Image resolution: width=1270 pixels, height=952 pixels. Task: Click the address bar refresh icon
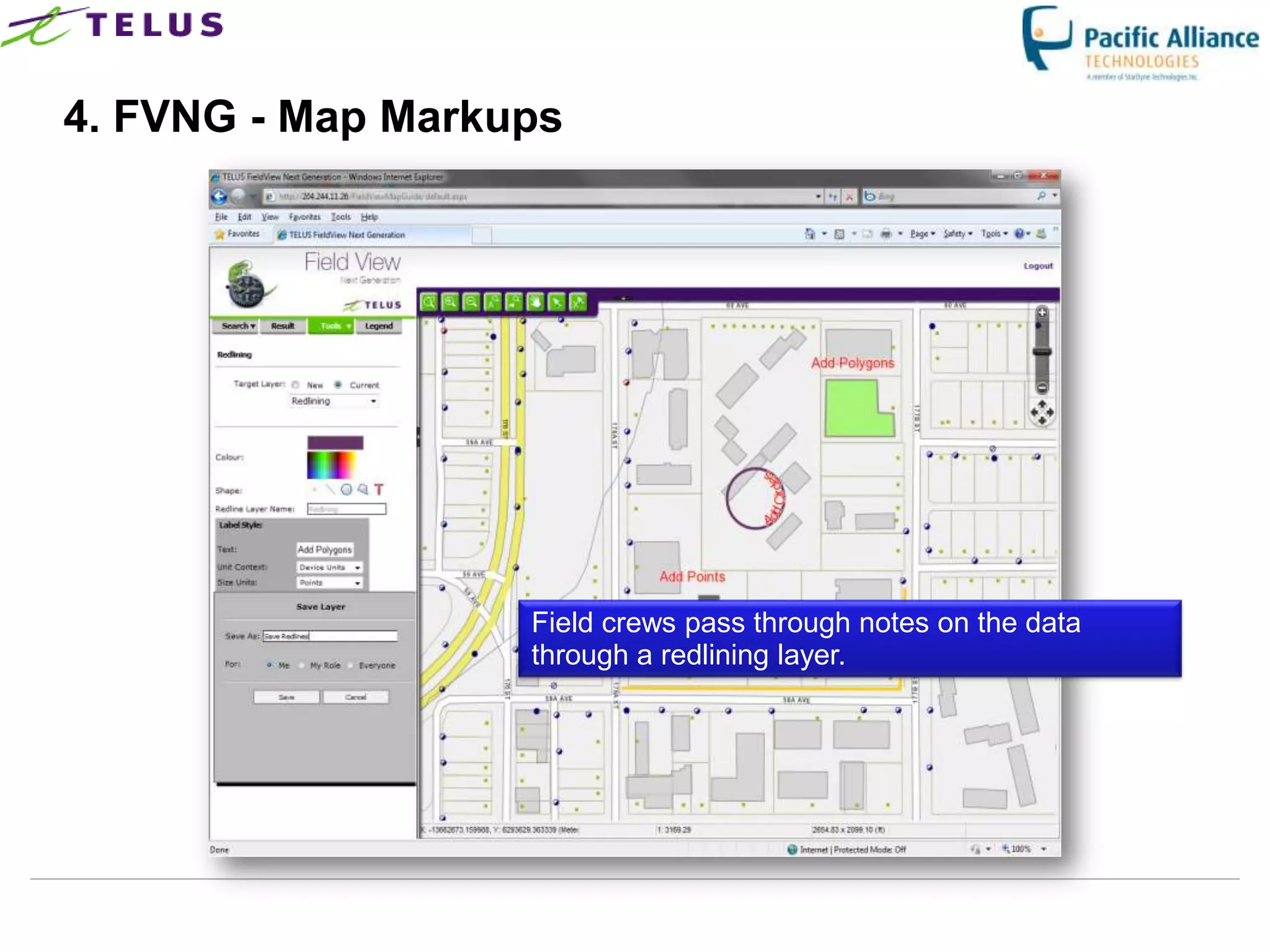[833, 196]
